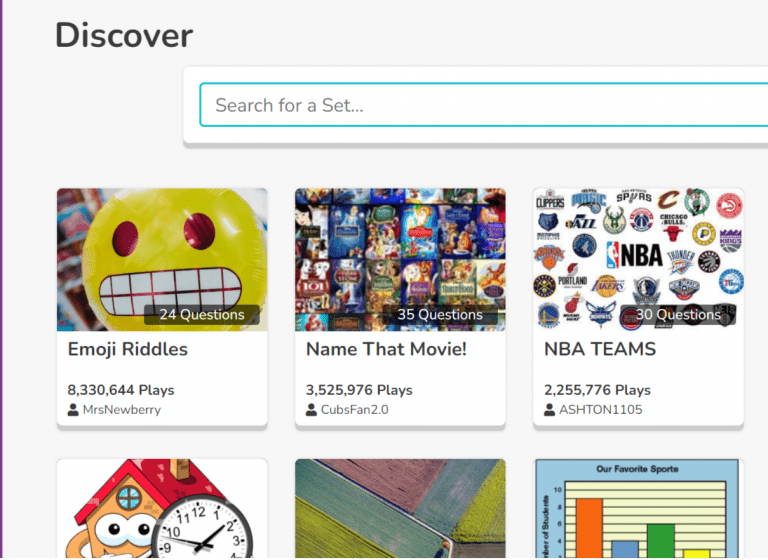Open the cartoon house and clock set
This screenshot has width=768, height=560.
click(x=162, y=510)
